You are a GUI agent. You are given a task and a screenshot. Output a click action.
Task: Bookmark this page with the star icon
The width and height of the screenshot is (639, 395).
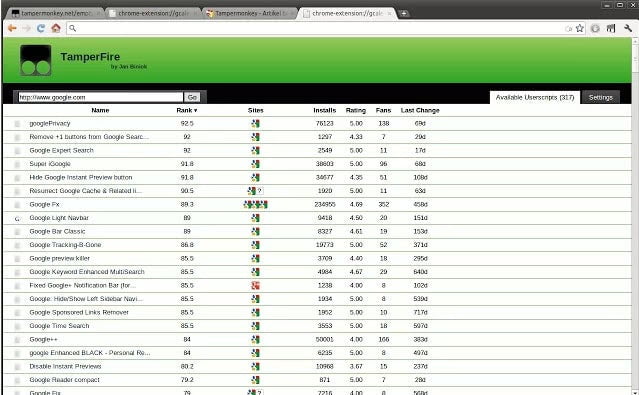[x=580, y=28]
